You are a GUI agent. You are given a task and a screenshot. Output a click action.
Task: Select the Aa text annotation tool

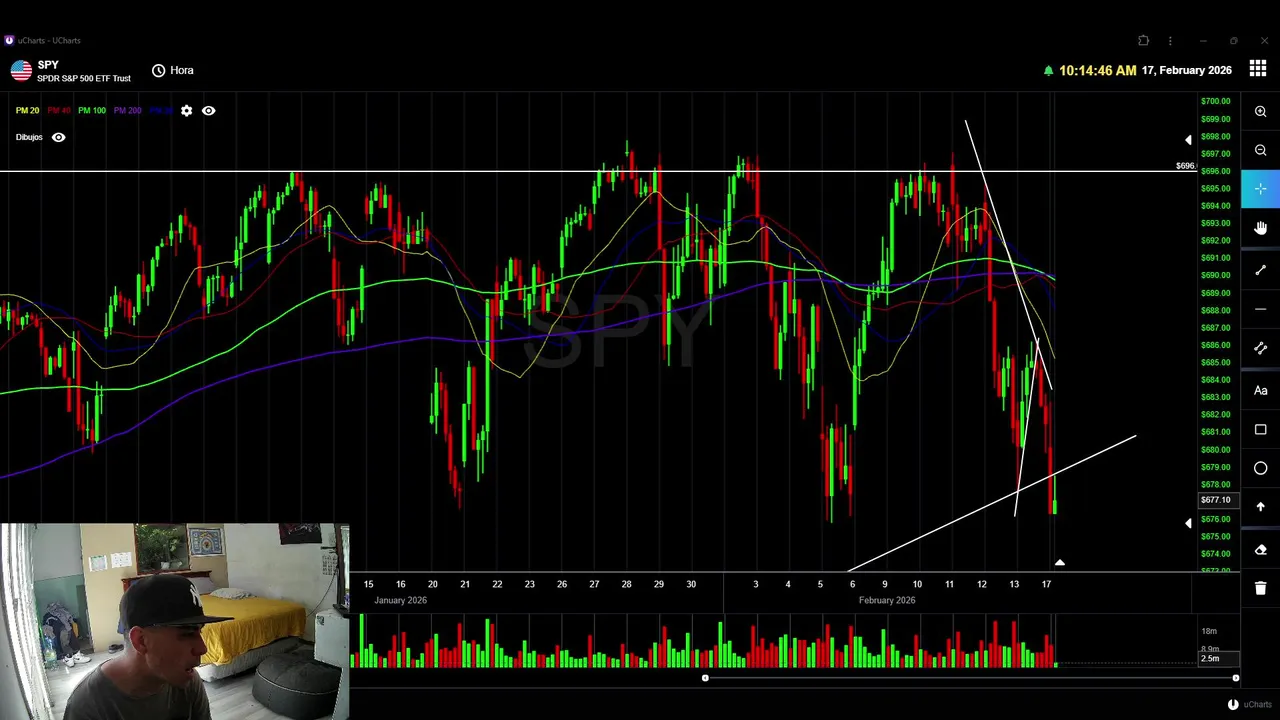[x=1260, y=391]
